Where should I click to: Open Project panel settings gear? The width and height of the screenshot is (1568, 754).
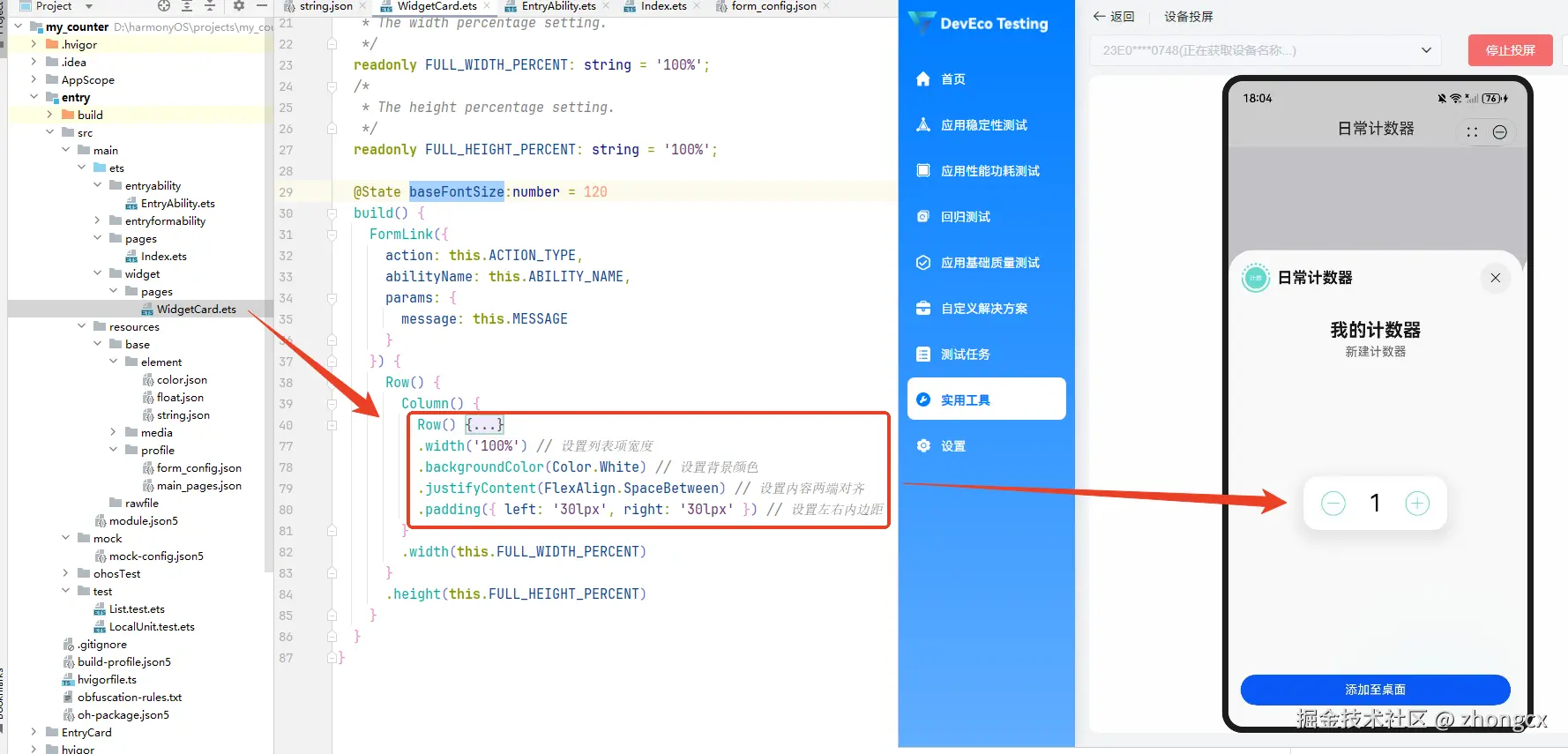(x=239, y=5)
